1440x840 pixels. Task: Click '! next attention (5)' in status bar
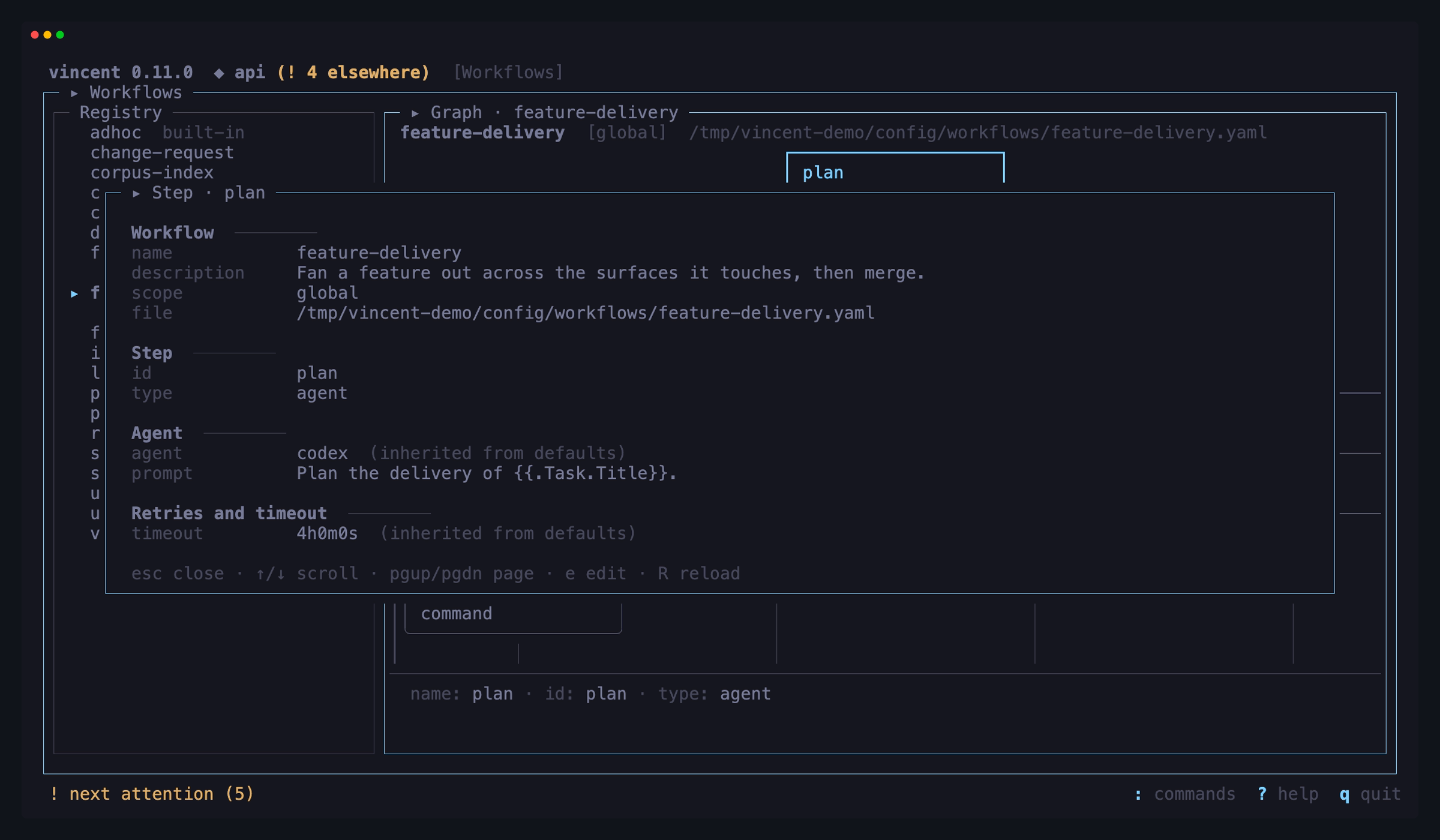(152, 794)
